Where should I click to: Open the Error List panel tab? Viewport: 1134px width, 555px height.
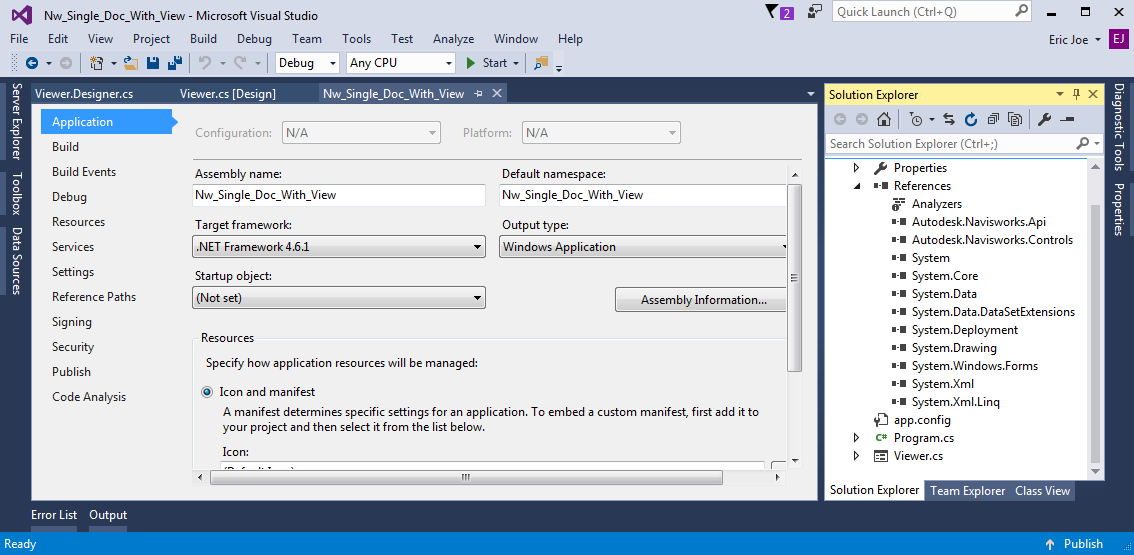click(x=54, y=515)
